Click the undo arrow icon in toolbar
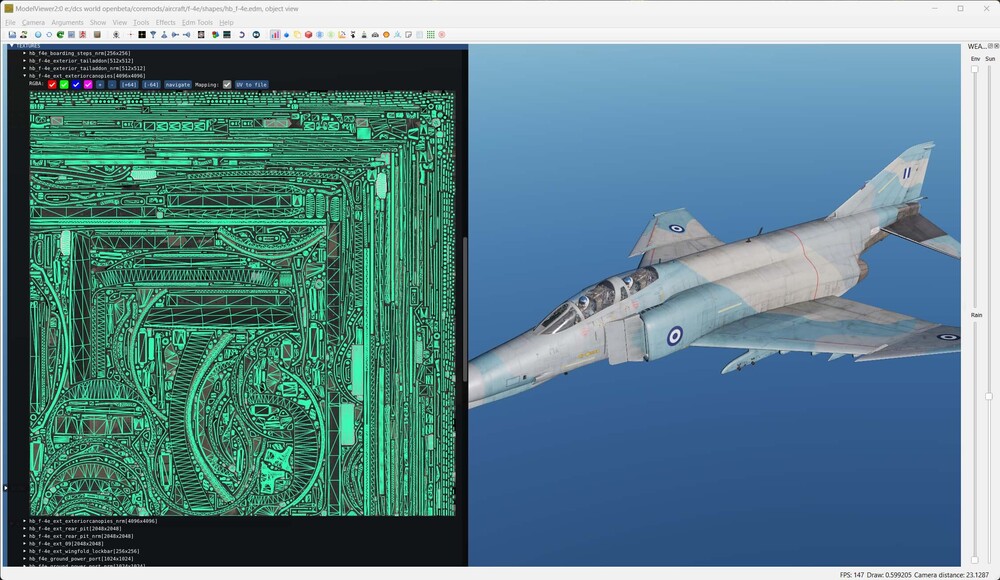This screenshot has width=1000, height=580. pyautogui.click(x=241, y=35)
